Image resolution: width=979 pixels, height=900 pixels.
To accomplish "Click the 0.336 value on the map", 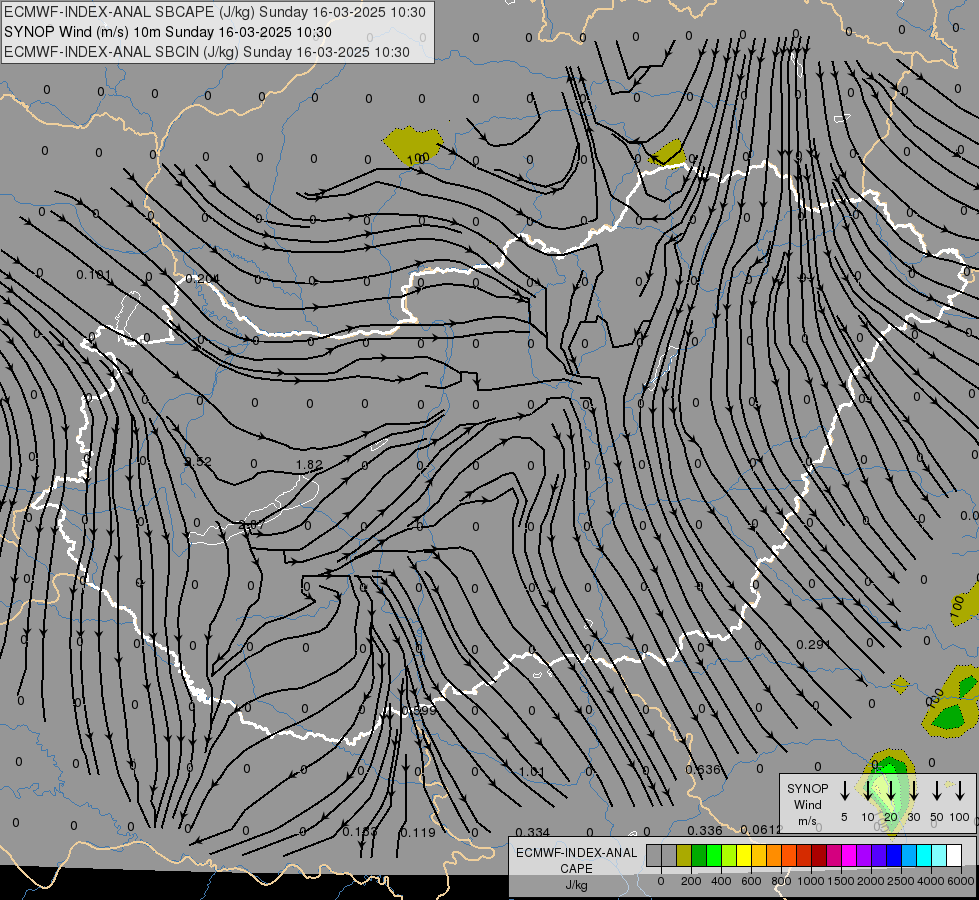I will (705, 830).
